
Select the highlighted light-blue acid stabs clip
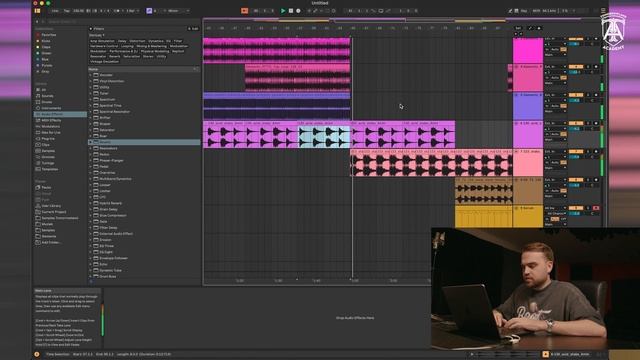(324, 134)
